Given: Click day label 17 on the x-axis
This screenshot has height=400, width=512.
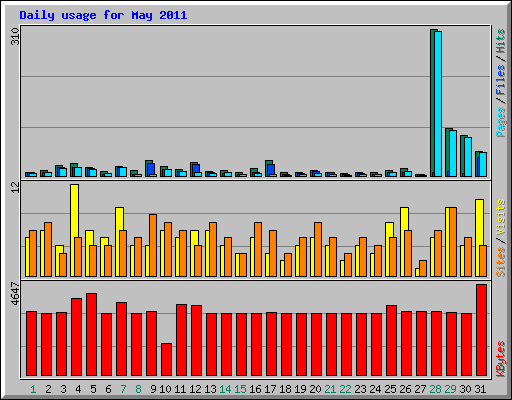Looking at the screenshot, I should point(270,389).
